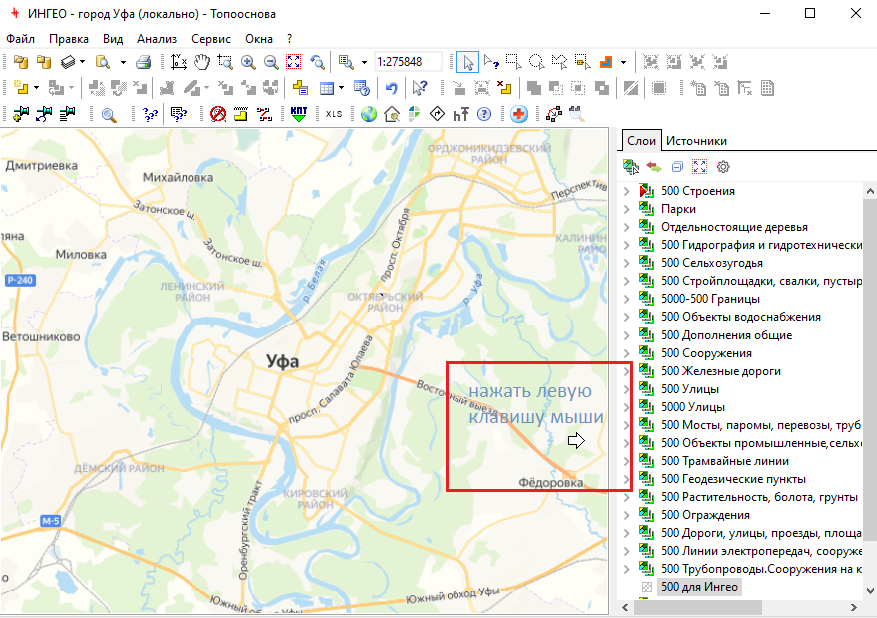Click the blue question mark circle
Viewport: 877px width, 618px height.
[x=484, y=114]
